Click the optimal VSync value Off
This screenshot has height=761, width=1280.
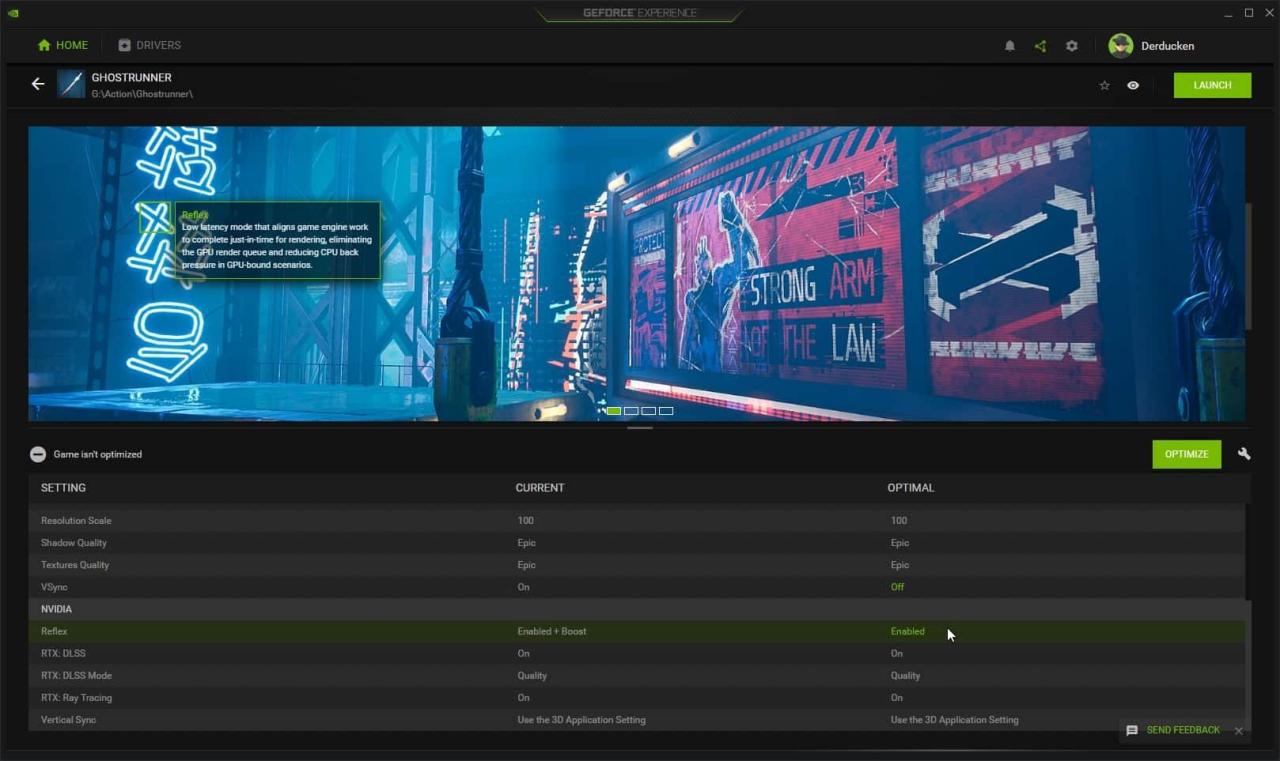[897, 587]
